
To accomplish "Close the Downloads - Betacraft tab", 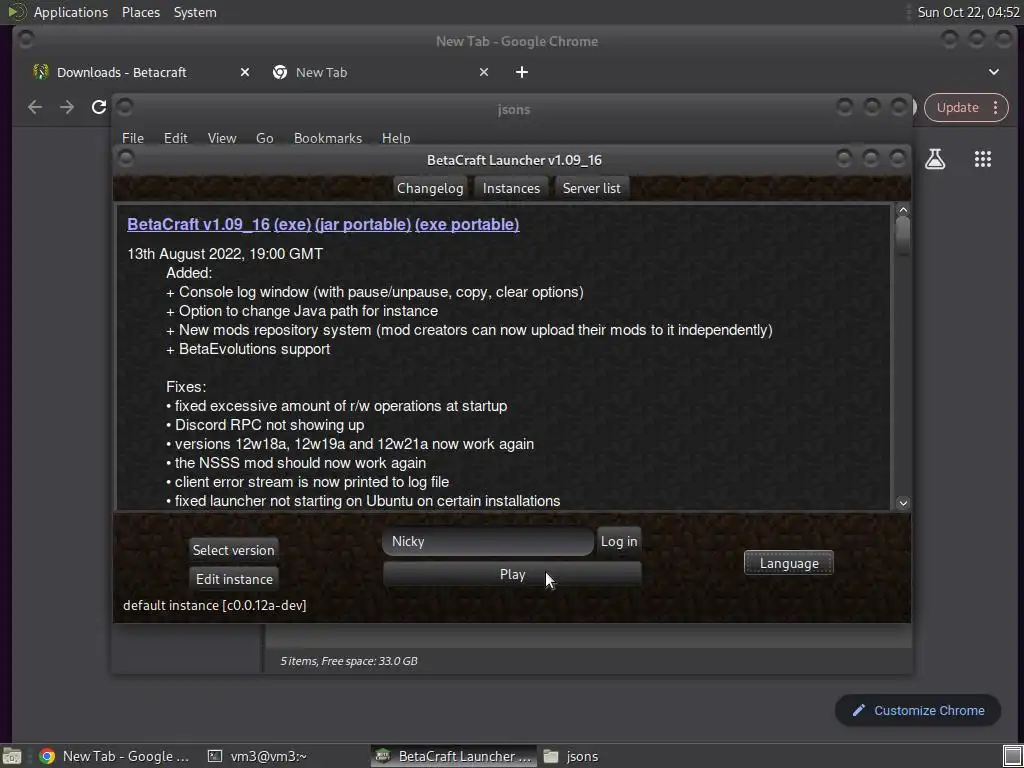I will [245, 72].
